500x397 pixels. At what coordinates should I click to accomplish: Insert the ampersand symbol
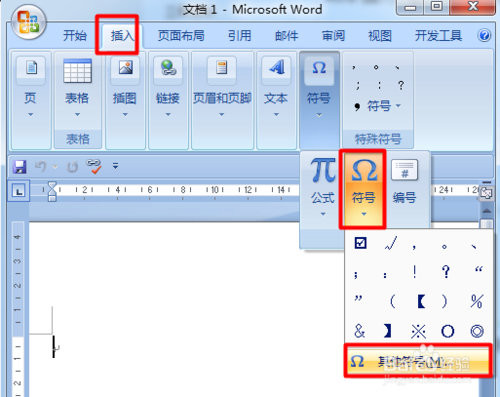pyautogui.click(x=359, y=331)
